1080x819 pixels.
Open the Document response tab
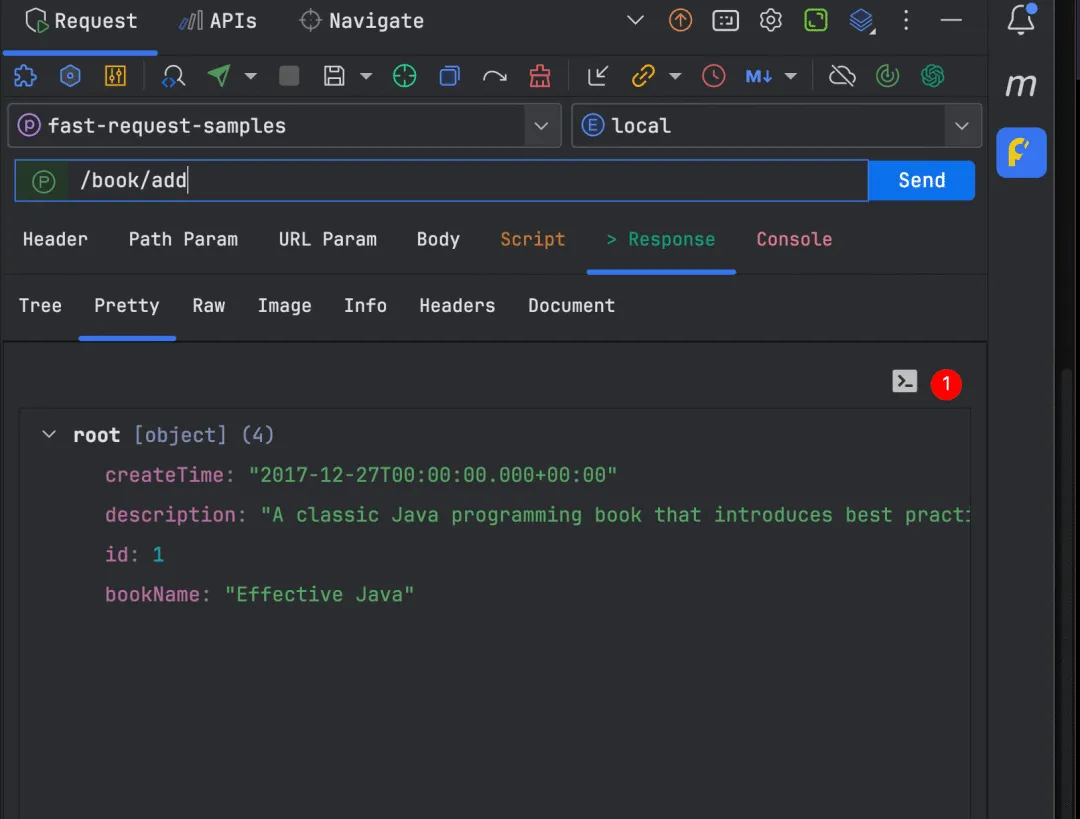point(572,306)
